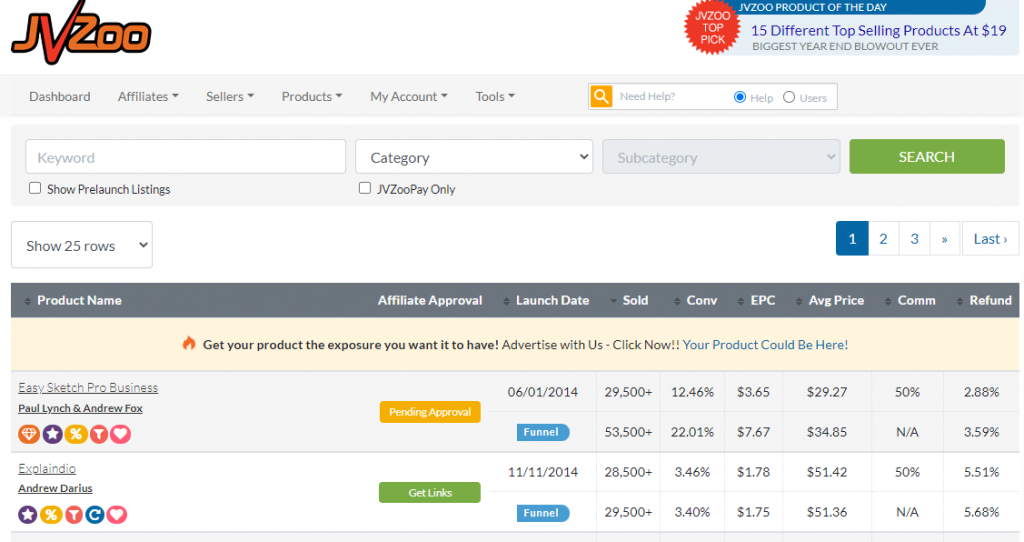Select the Users radio button
Image resolution: width=1024 pixels, height=542 pixels.
click(x=789, y=97)
